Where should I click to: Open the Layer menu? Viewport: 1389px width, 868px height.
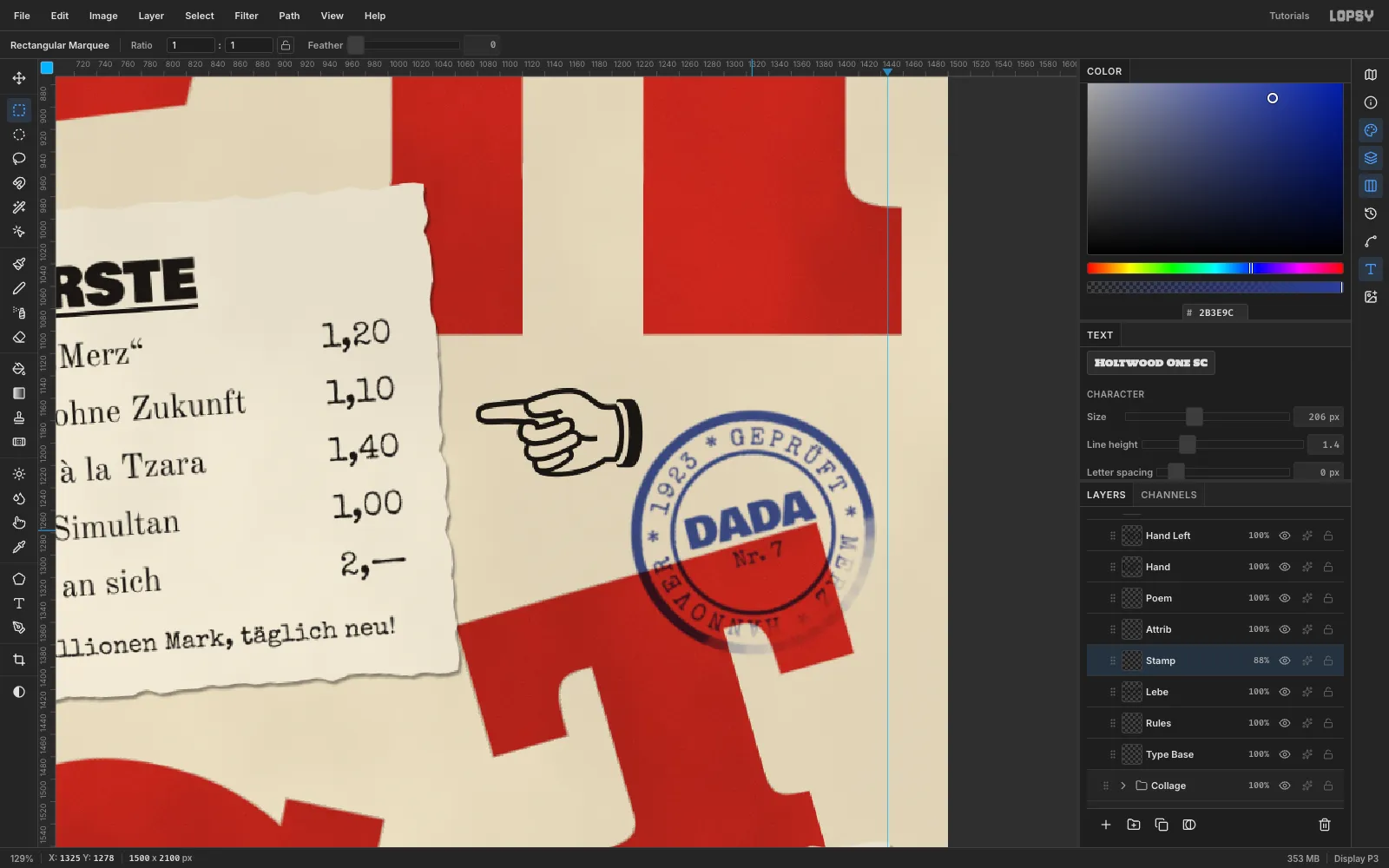(x=151, y=16)
